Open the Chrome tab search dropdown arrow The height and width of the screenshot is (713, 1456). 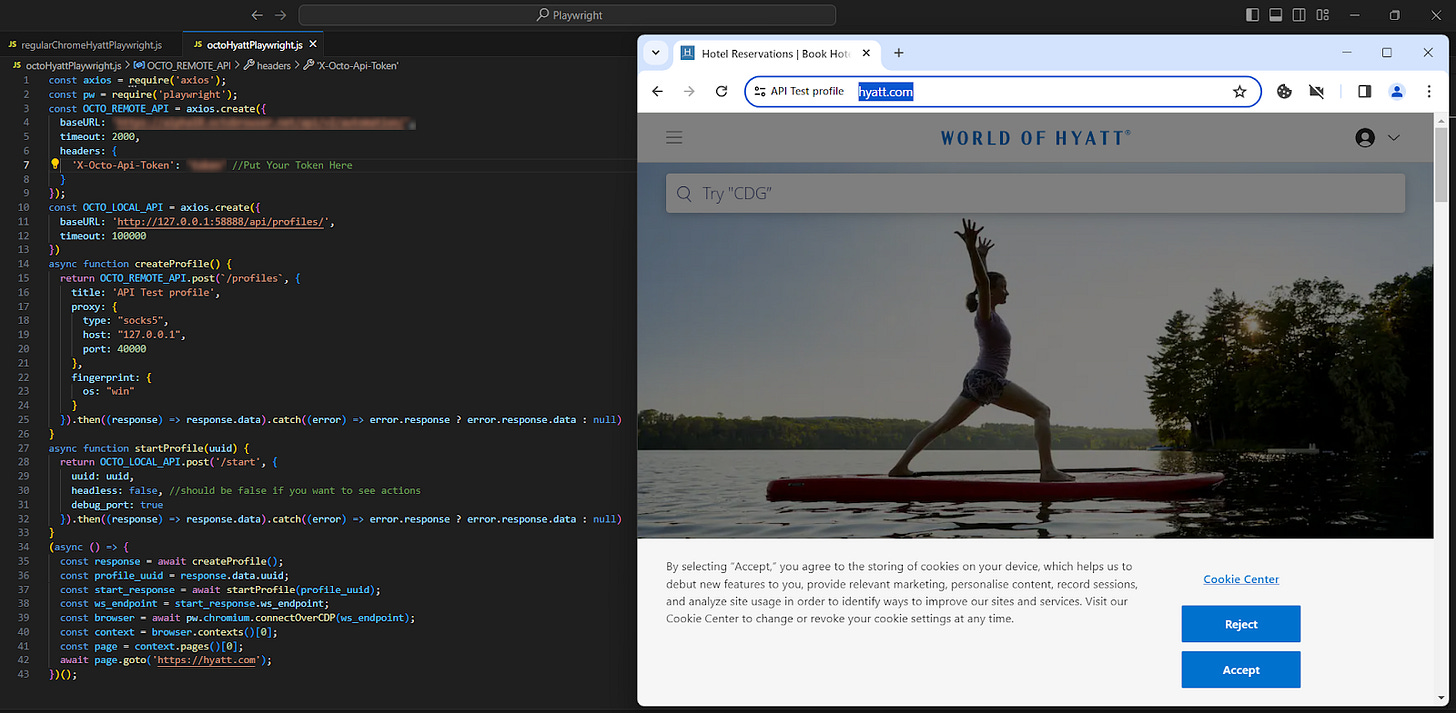[x=656, y=53]
